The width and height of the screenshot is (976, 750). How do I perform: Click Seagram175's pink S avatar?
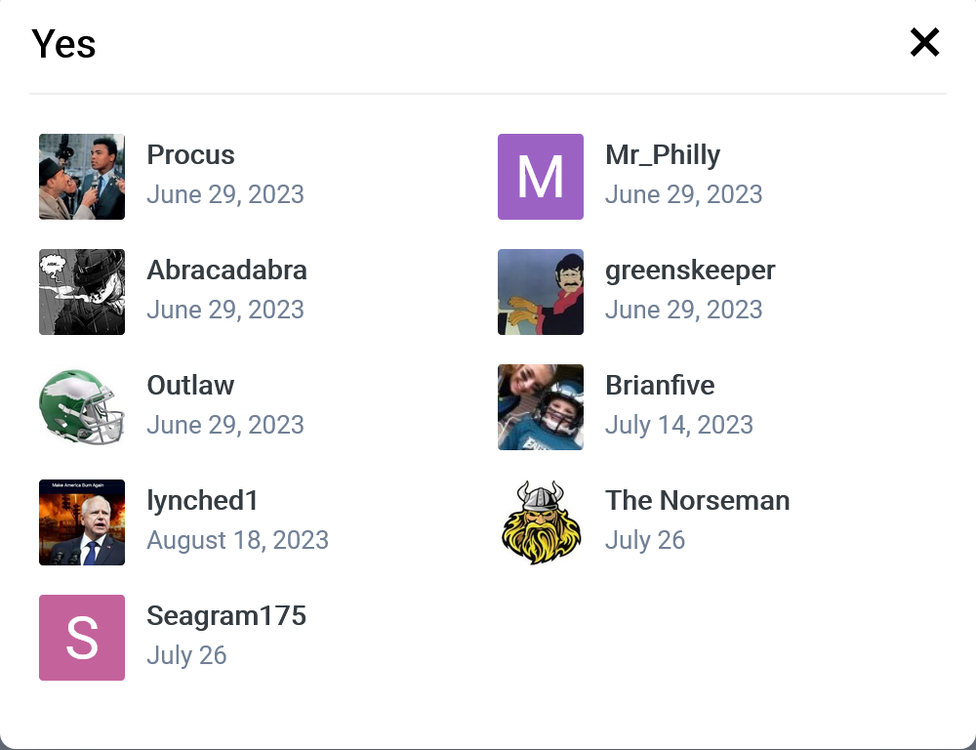click(82, 638)
